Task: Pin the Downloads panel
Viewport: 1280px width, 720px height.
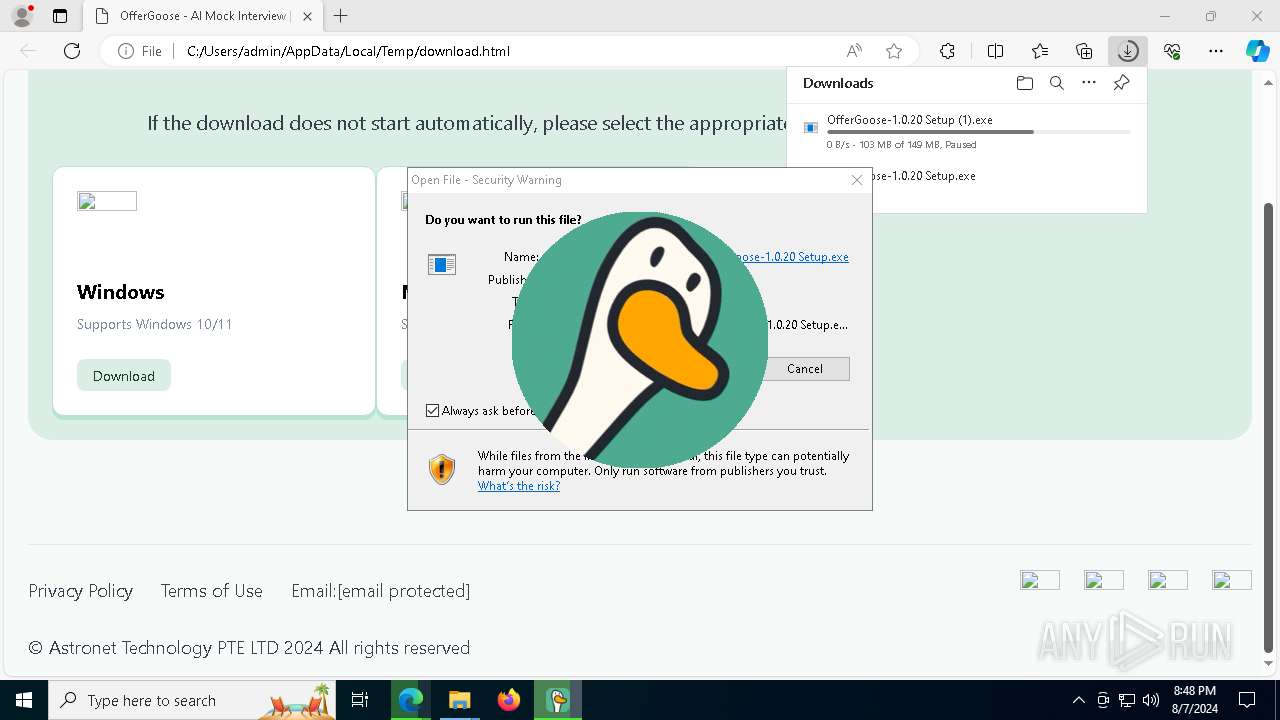Action: pos(1122,83)
